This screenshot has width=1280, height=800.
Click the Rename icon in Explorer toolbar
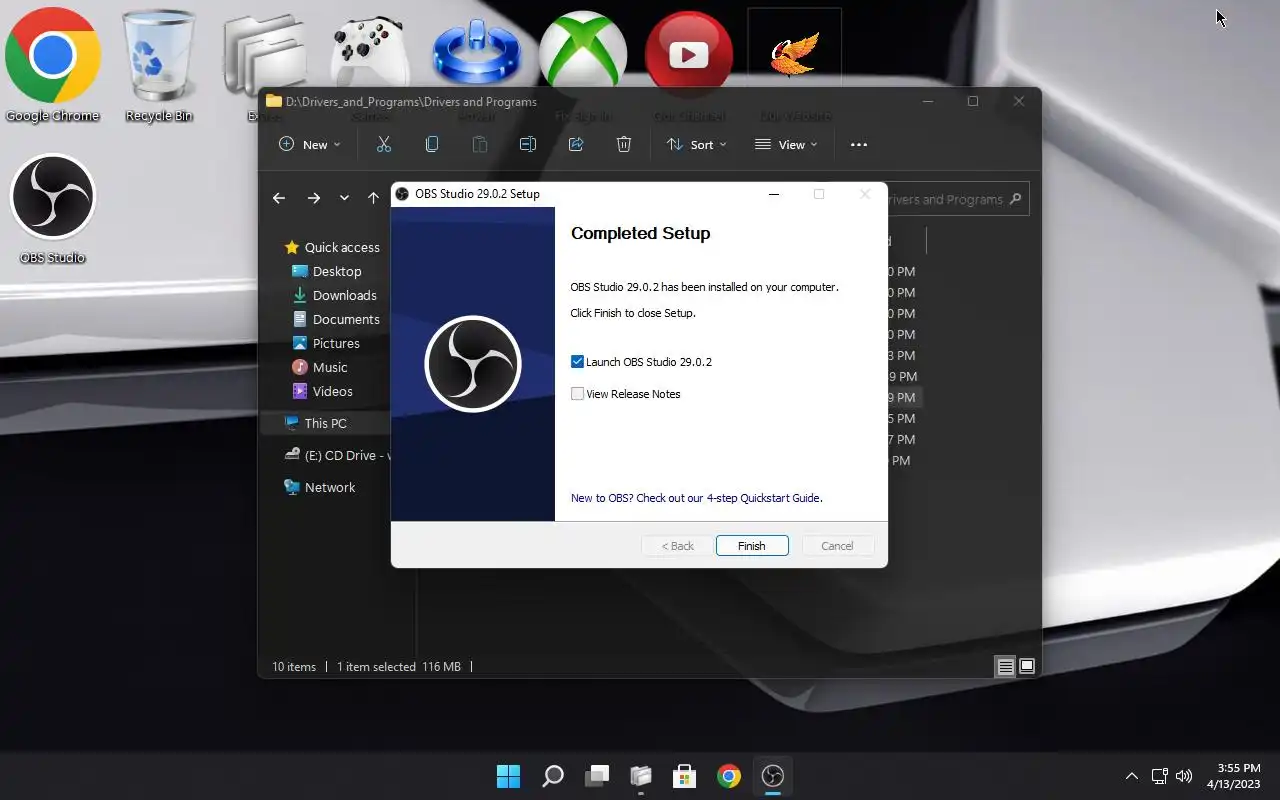pyautogui.click(x=528, y=145)
